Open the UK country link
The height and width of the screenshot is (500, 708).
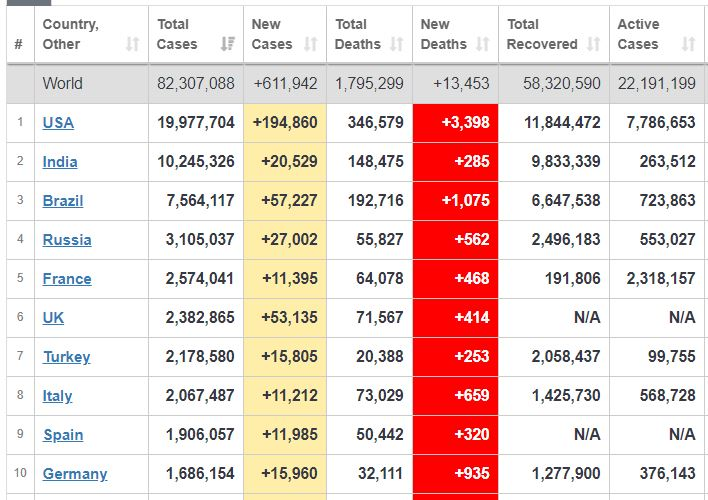tap(53, 317)
